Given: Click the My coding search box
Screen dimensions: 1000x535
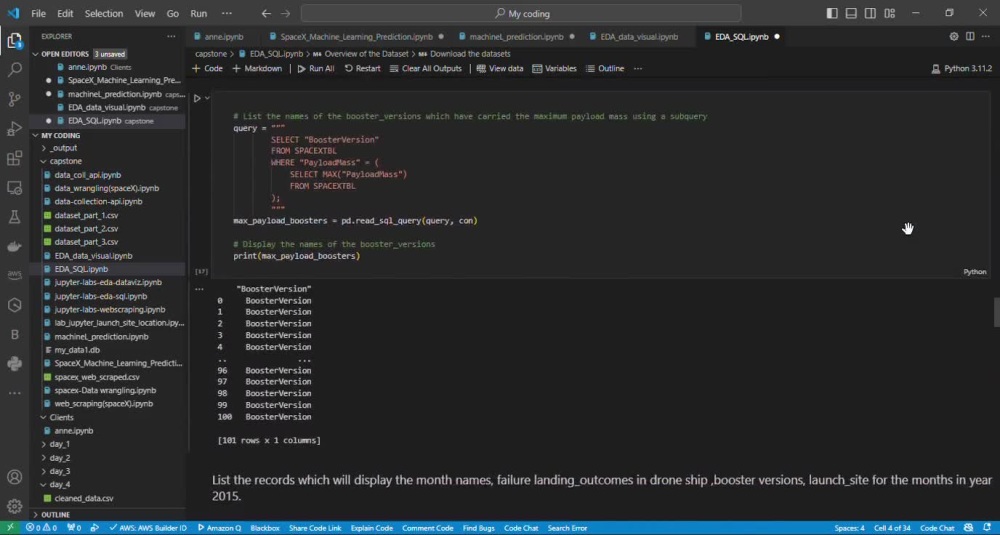Looking at the screenshot, I should click(521, 13).
